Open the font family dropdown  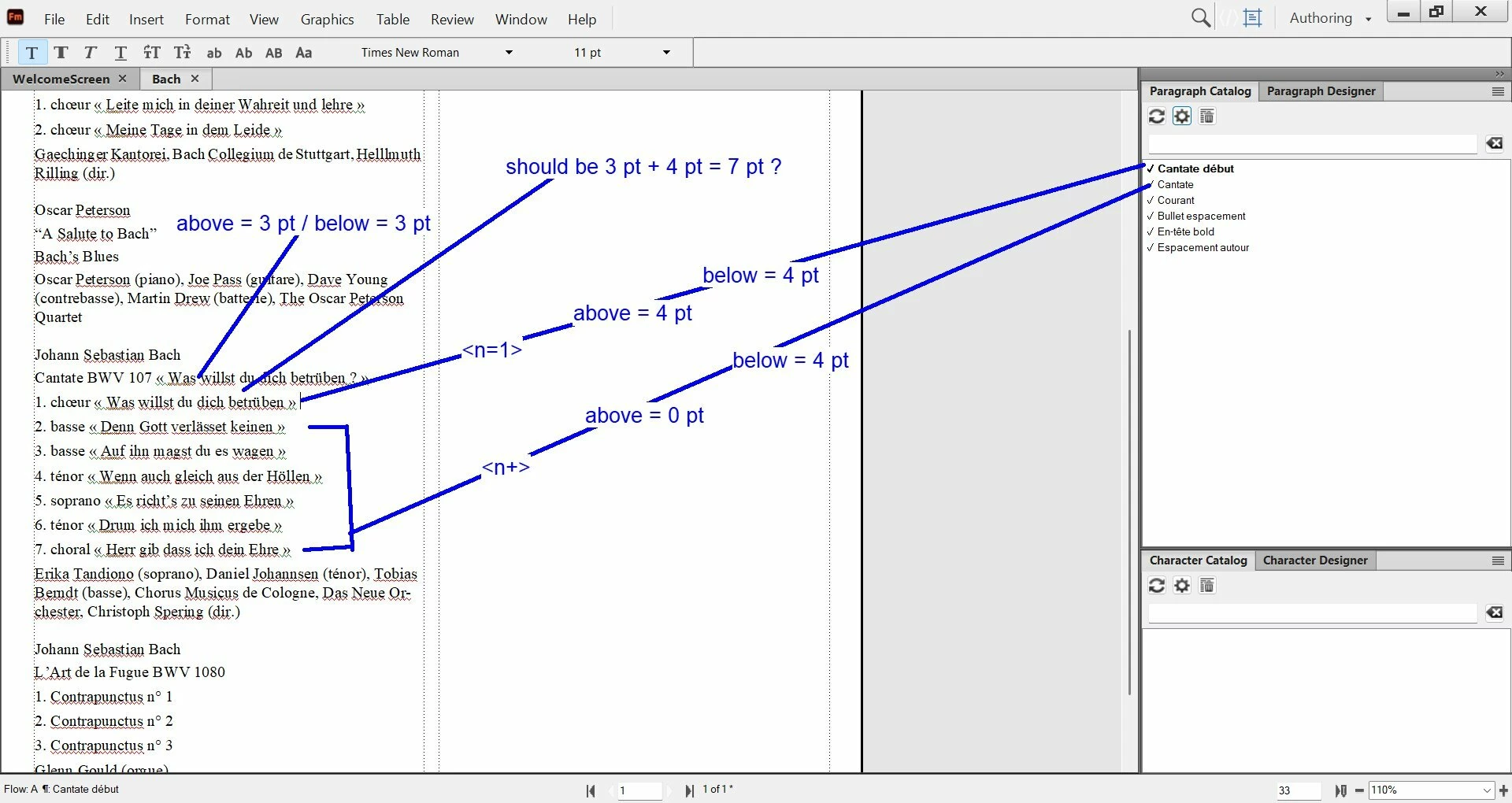(509, 53)
